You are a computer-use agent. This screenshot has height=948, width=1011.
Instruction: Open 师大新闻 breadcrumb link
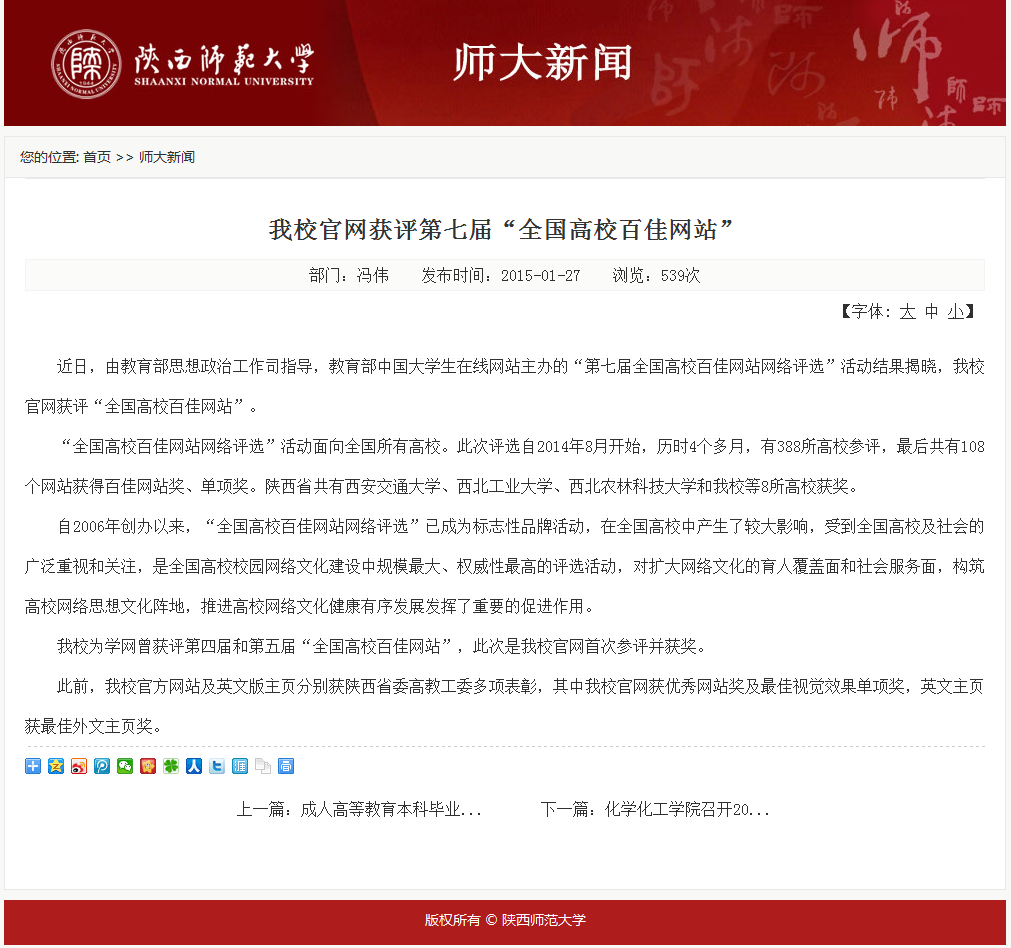tap(167, 157)
